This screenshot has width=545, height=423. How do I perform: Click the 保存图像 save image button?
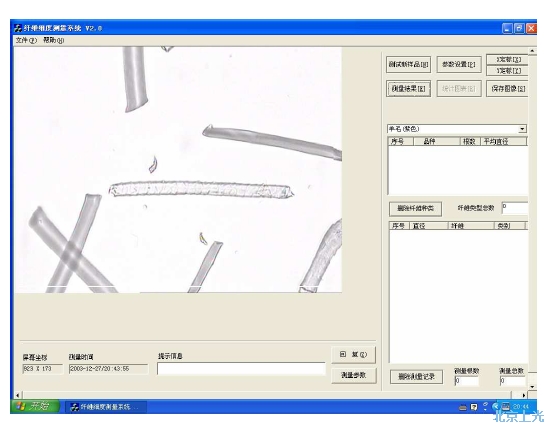[x=507, y=89]
